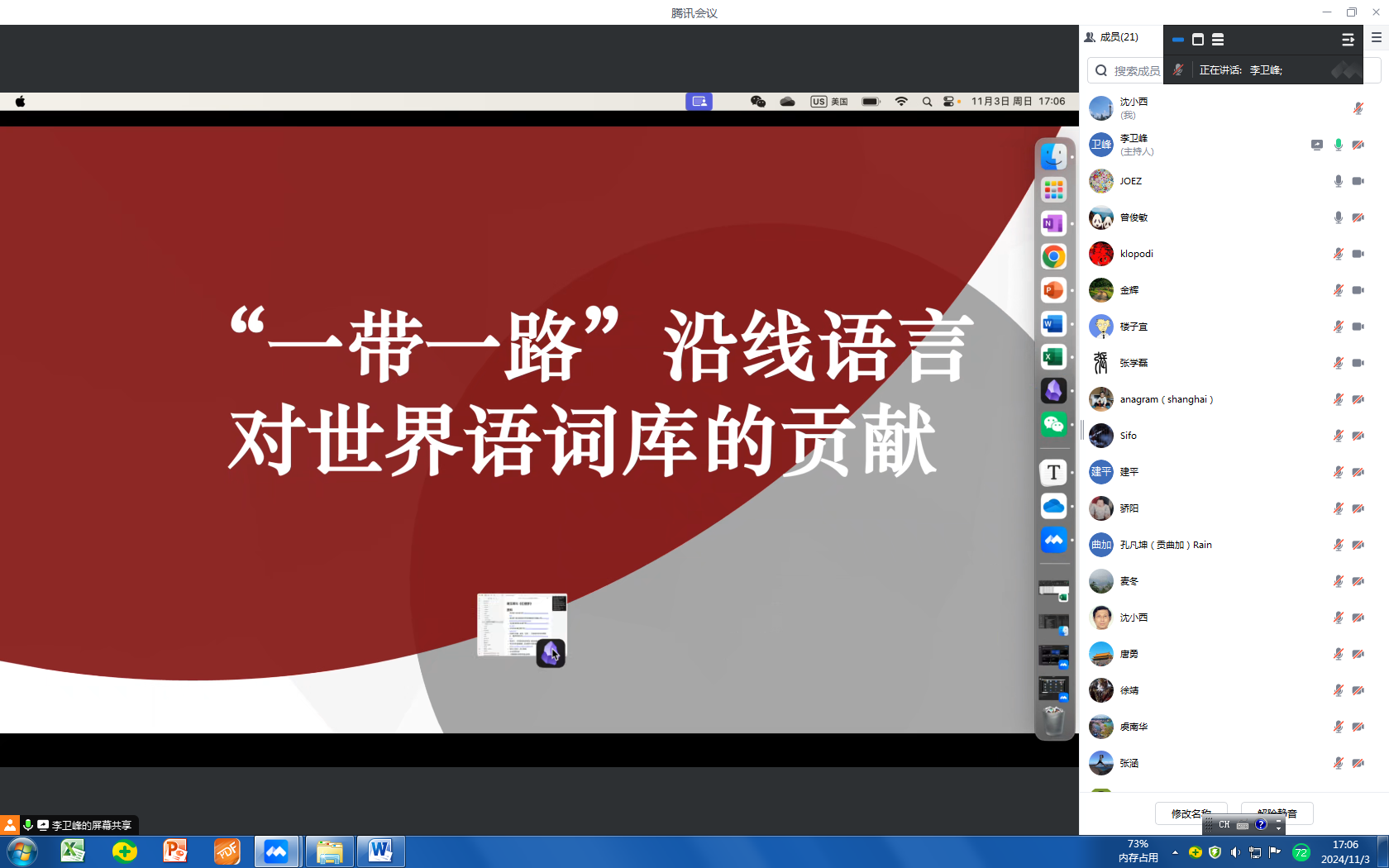Open Word from Windows taskbar
Image resolution: width=1389 pixels, height=868 pixels.
click(x=380, y=851)
